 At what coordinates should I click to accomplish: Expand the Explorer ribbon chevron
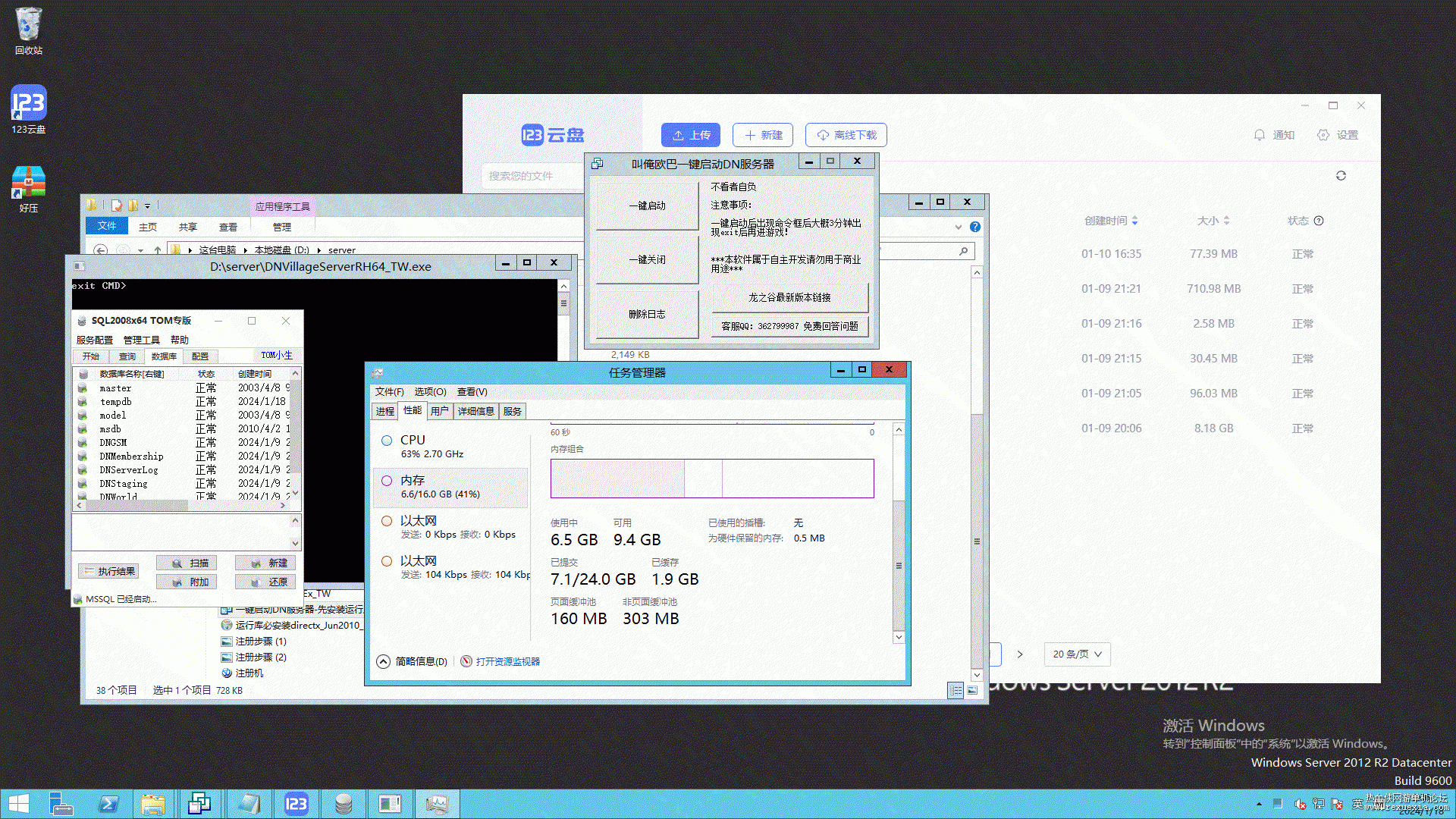point(959,227)
